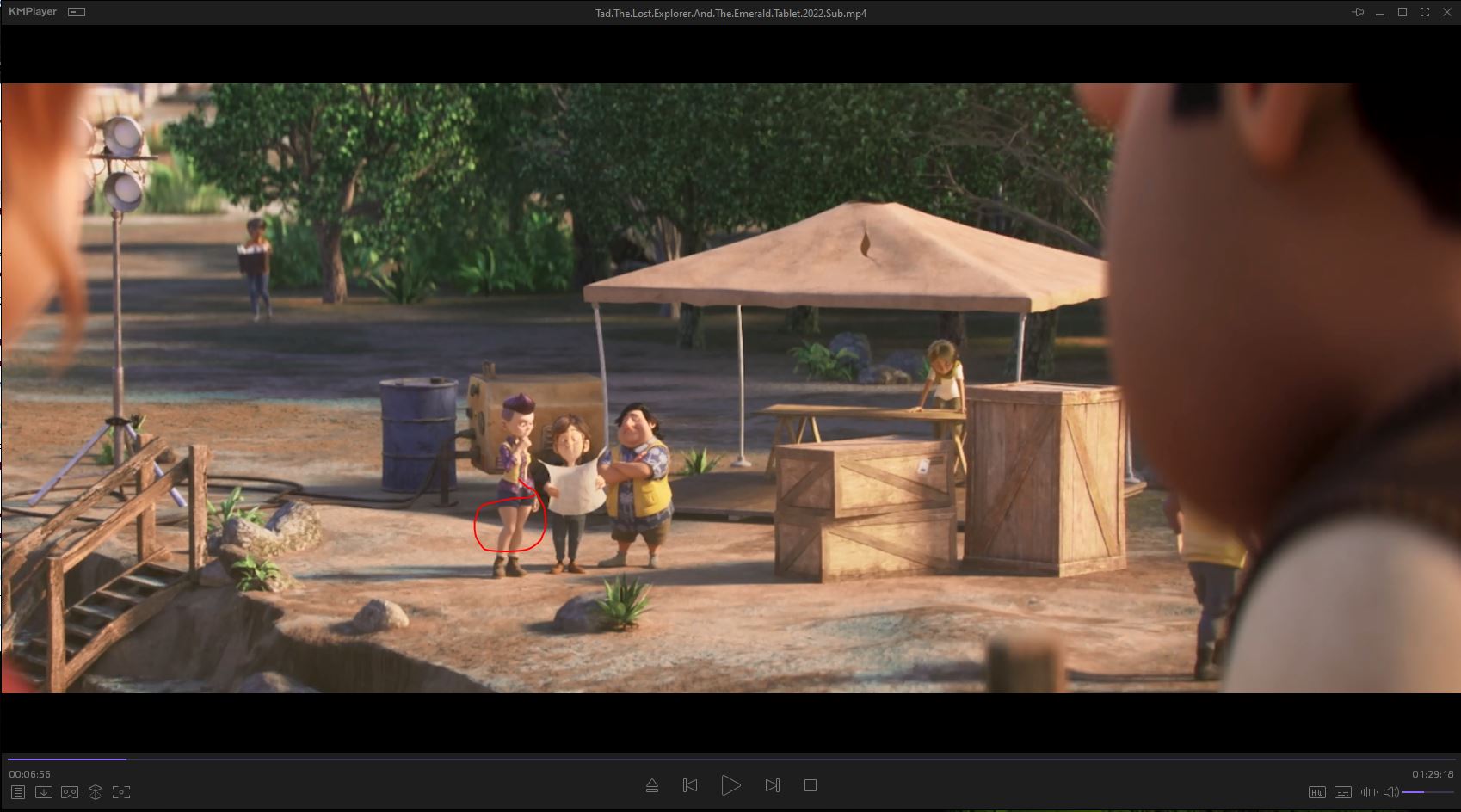Enter fullscreen mode from title bar

click(1425, 12)
